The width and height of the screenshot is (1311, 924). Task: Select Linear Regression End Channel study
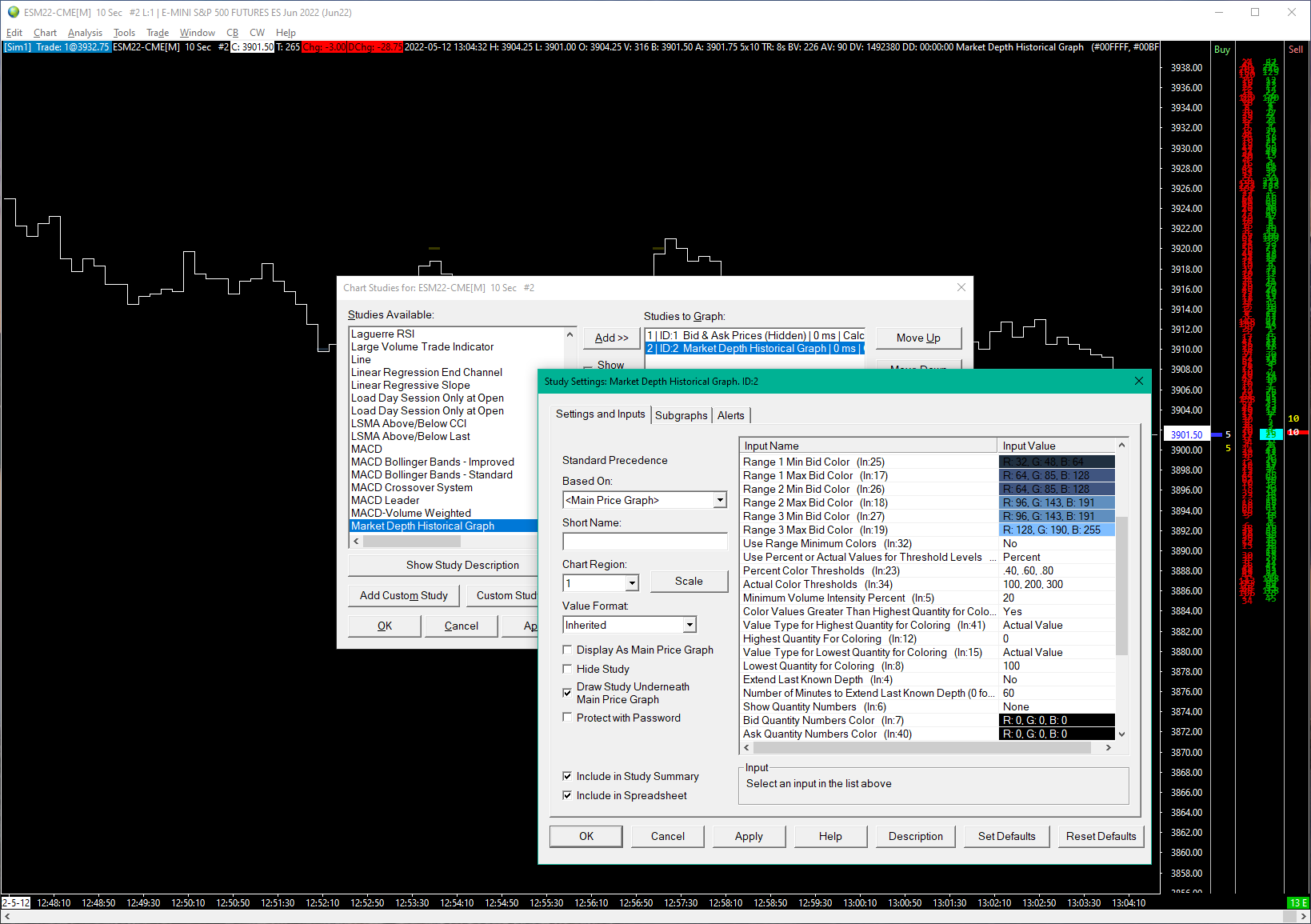[x=426, y=372]
